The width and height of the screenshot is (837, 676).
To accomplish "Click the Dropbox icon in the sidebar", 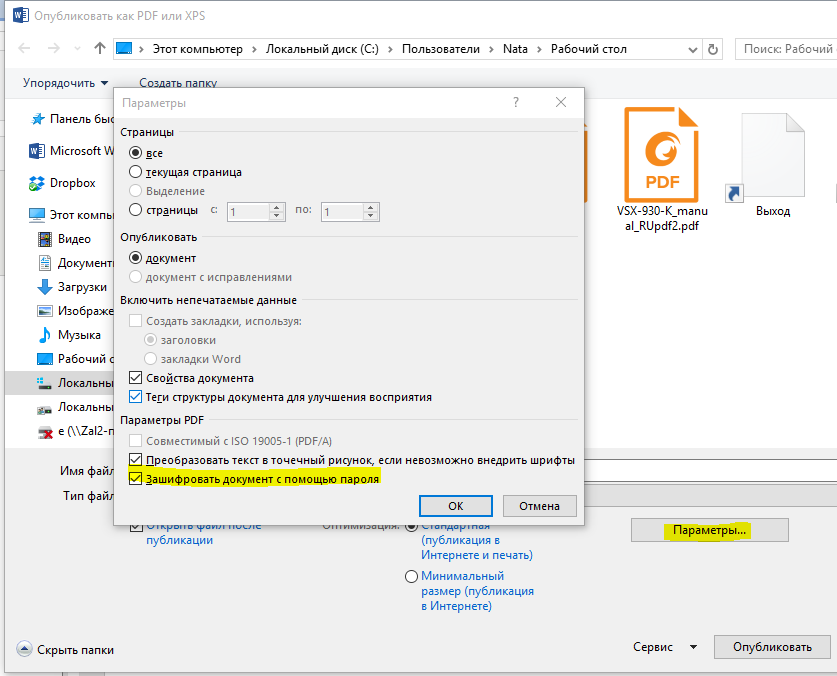I will [38, 183].
